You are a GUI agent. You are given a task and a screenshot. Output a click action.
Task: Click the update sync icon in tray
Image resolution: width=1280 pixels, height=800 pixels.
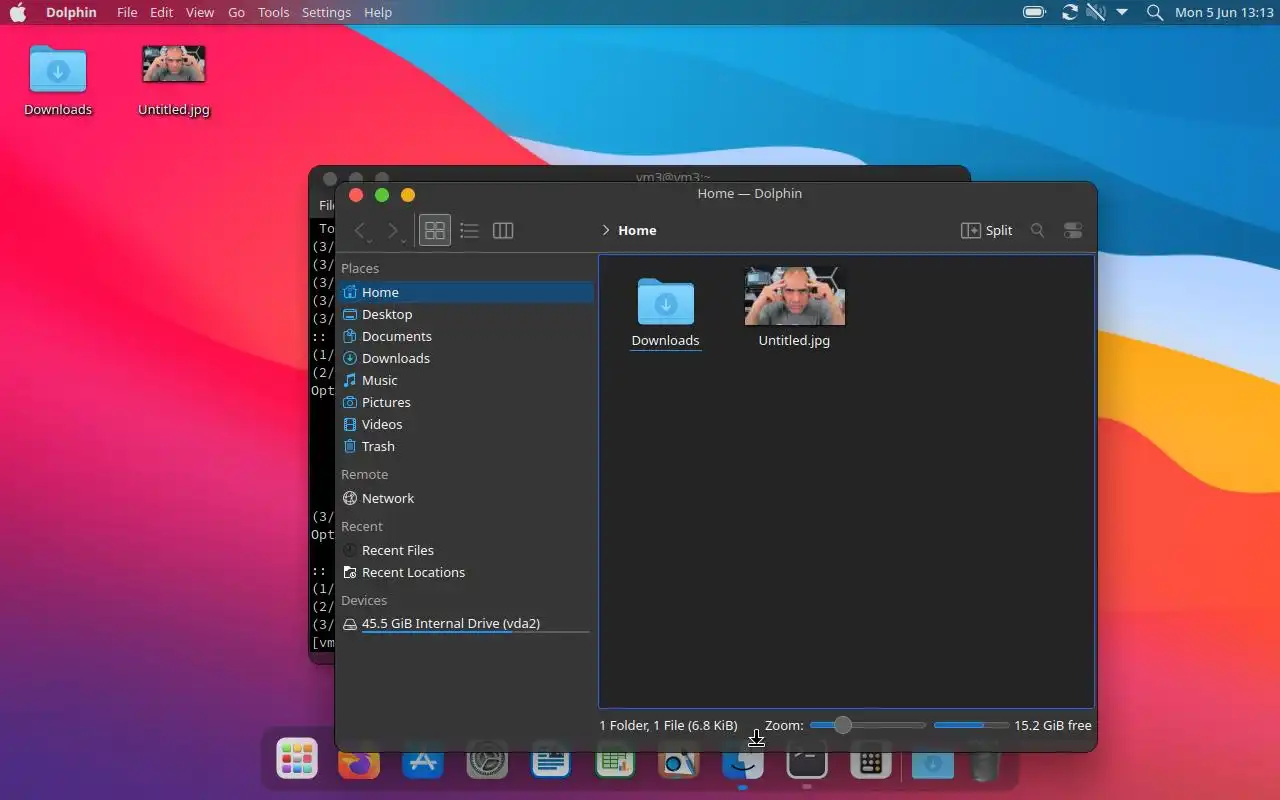click(x=1070, y=12)
